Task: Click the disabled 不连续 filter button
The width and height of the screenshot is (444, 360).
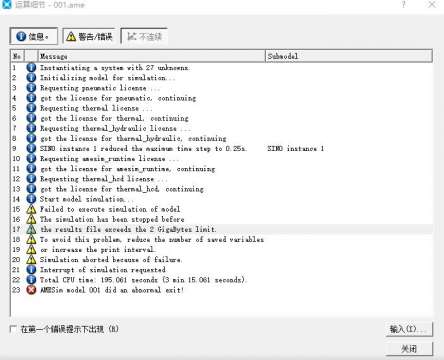Action: pyautogui.click(x=144, y=36)
